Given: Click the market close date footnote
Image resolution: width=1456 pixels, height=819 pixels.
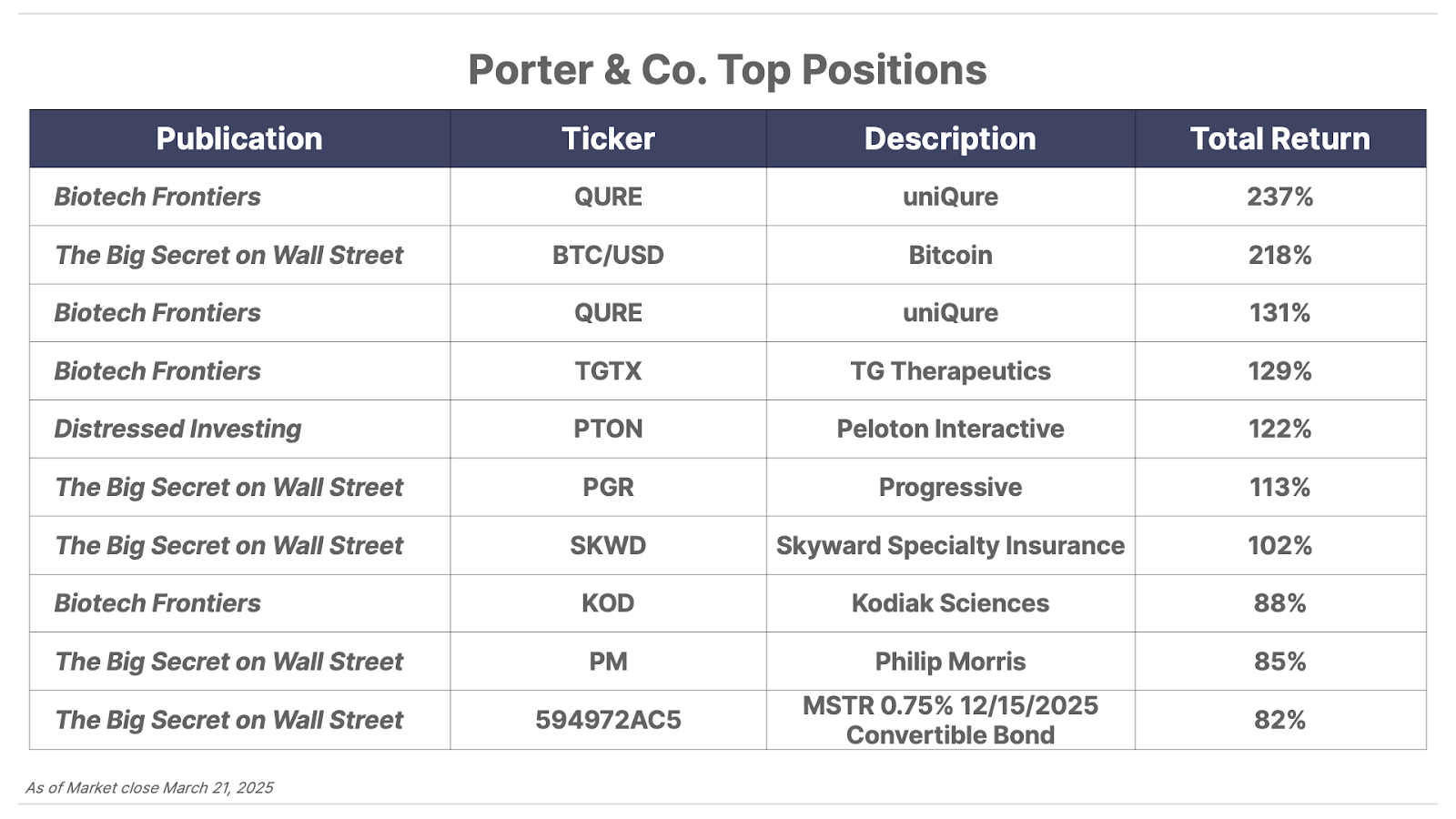Looking at the screenshot, I should tap(149, 788).
